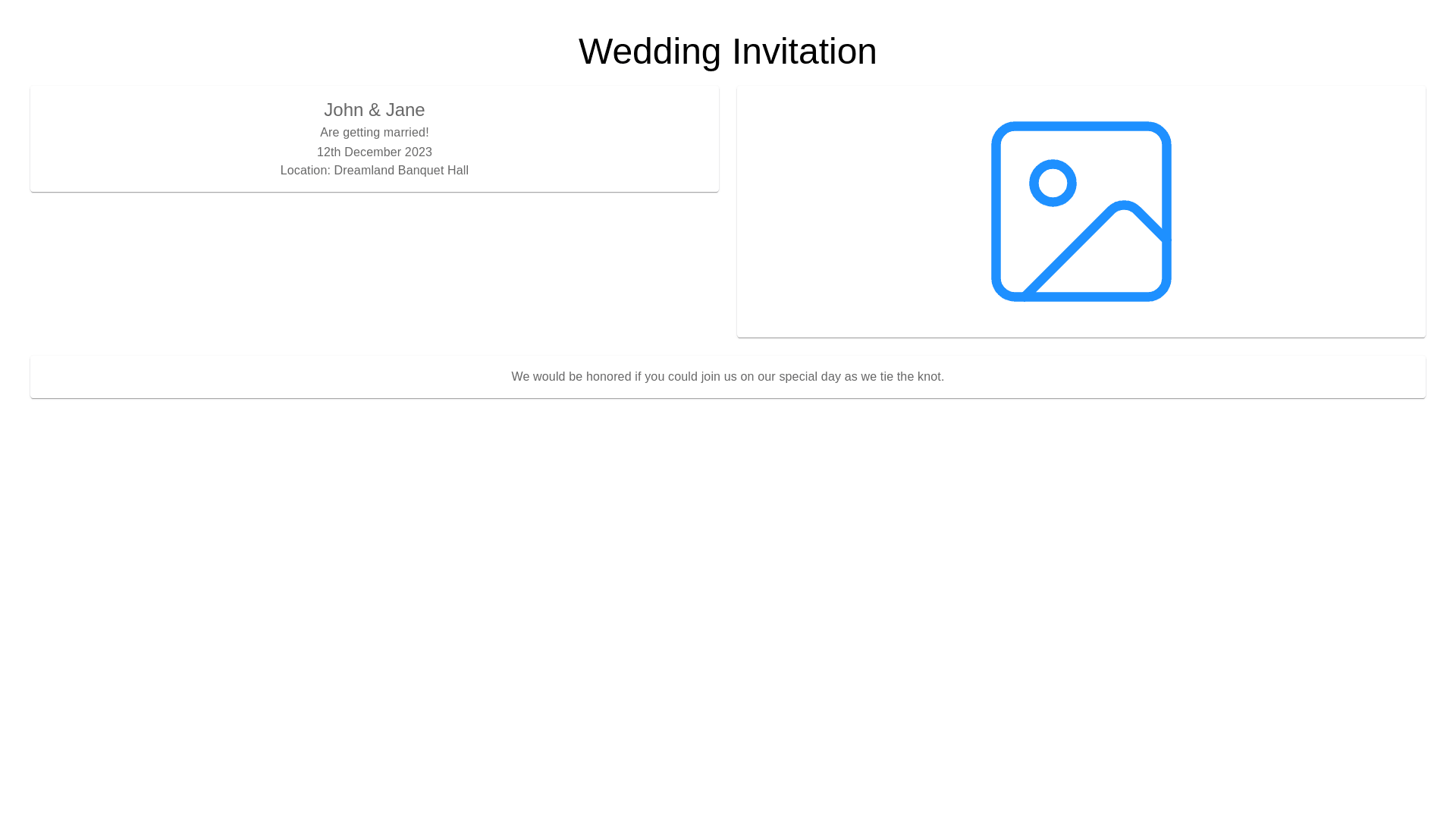This screenshot has height=819, width=1456.
Task: Click the year 2023 in the date
Action: pyautogui.click(x=418, y=152)
